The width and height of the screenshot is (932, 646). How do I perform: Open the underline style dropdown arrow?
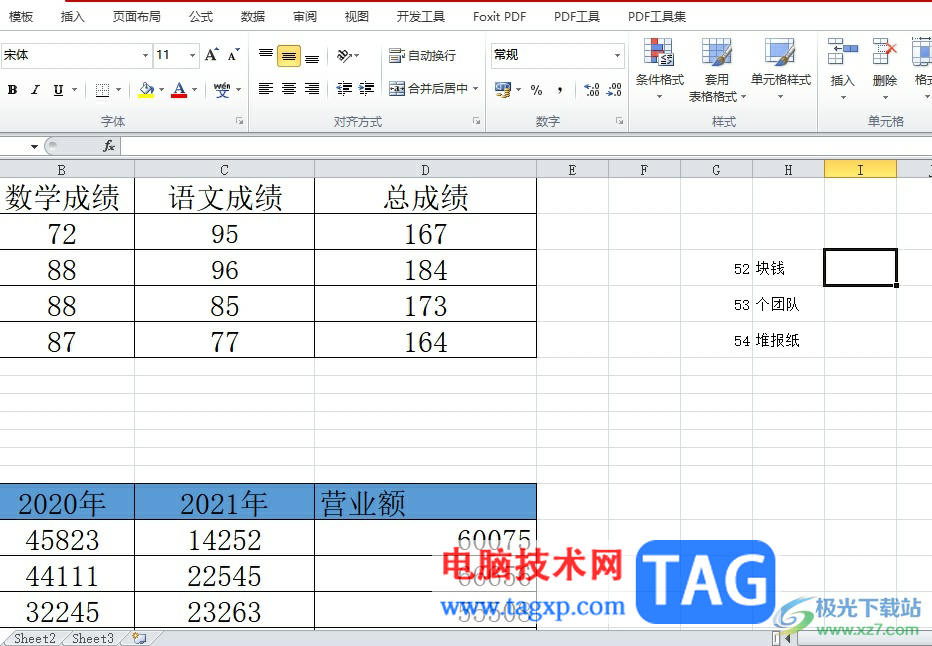75,90
